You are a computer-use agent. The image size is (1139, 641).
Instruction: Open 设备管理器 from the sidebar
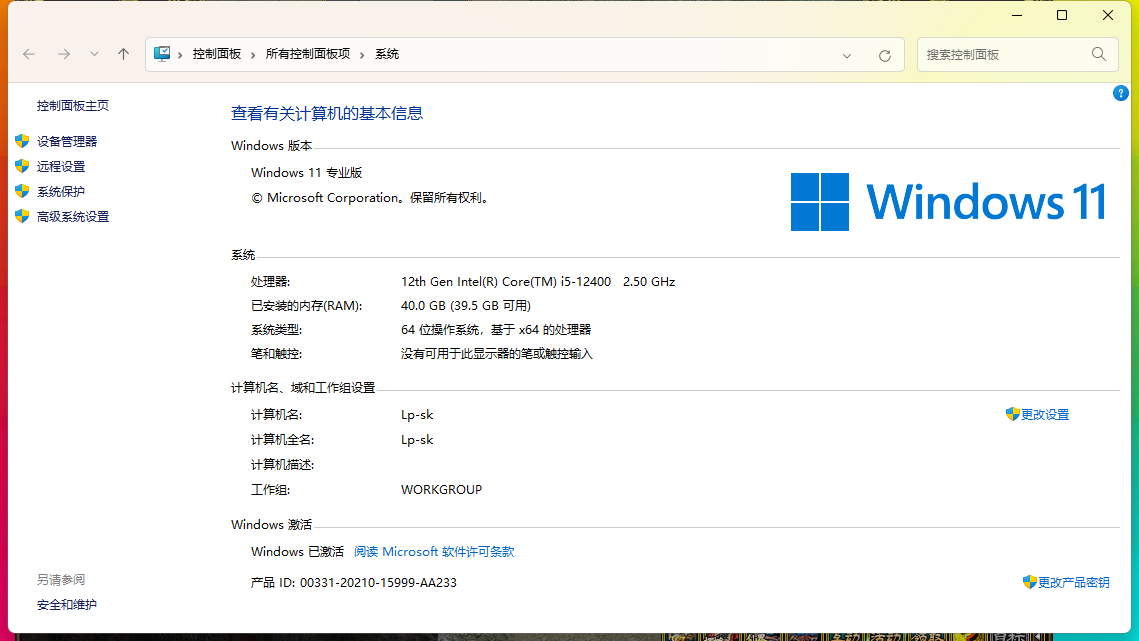(x=67, y=142)
